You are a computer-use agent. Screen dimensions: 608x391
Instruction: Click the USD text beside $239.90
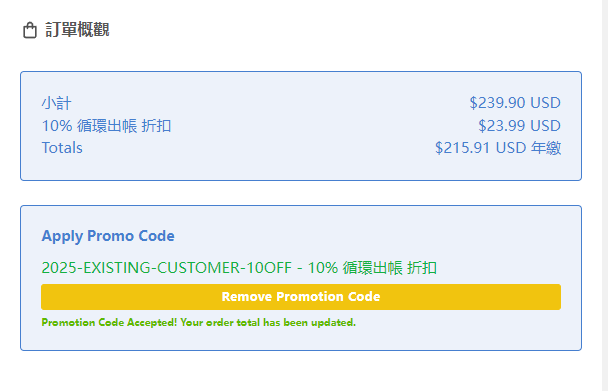point(545,103)
